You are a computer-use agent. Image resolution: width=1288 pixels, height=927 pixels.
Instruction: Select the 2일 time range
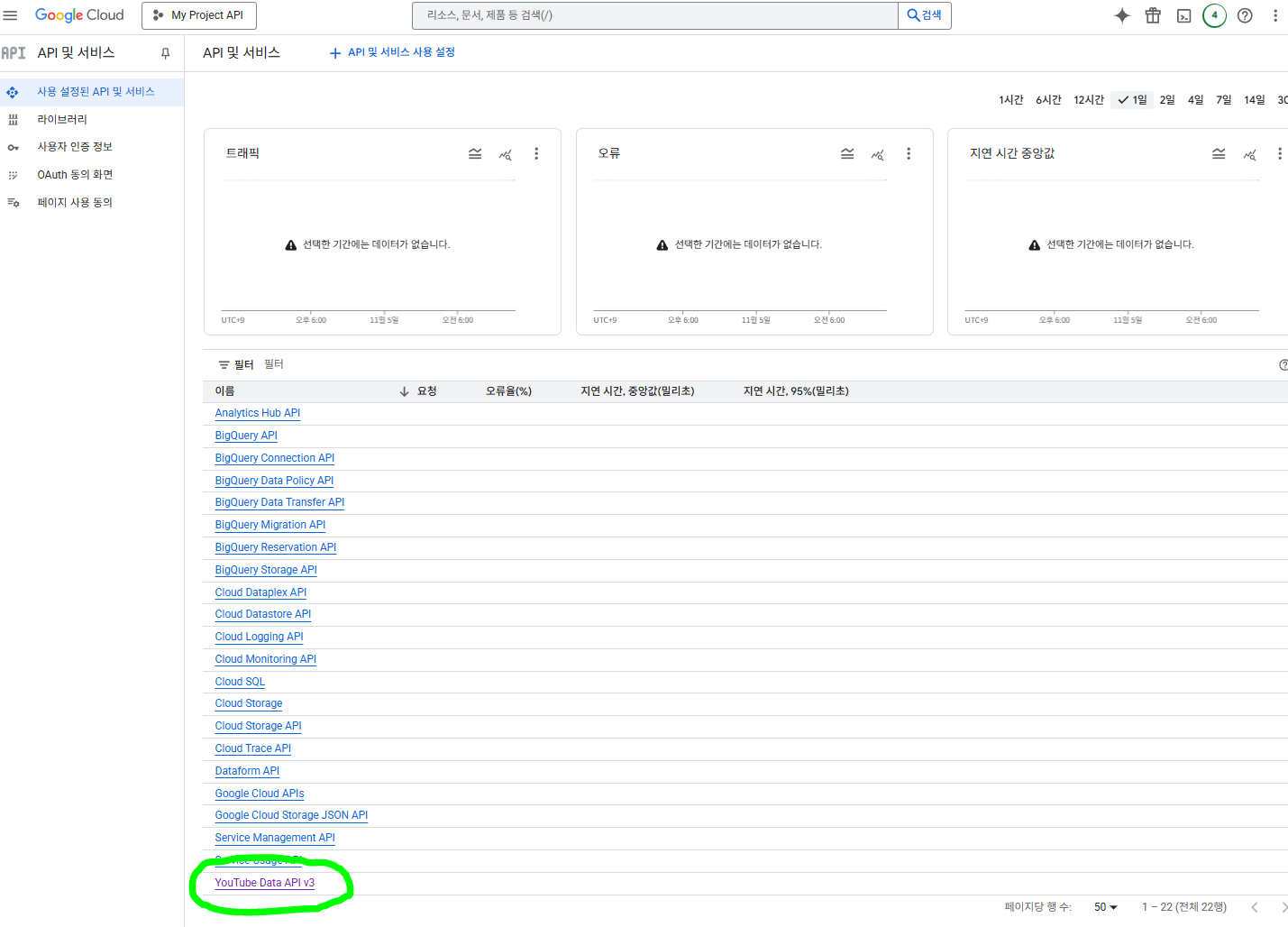[1167, 100]
